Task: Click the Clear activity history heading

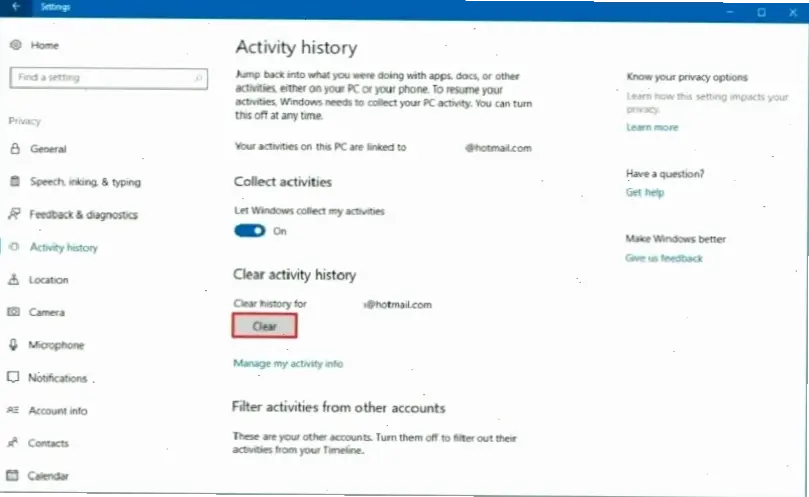Action: tap(295, 275)
